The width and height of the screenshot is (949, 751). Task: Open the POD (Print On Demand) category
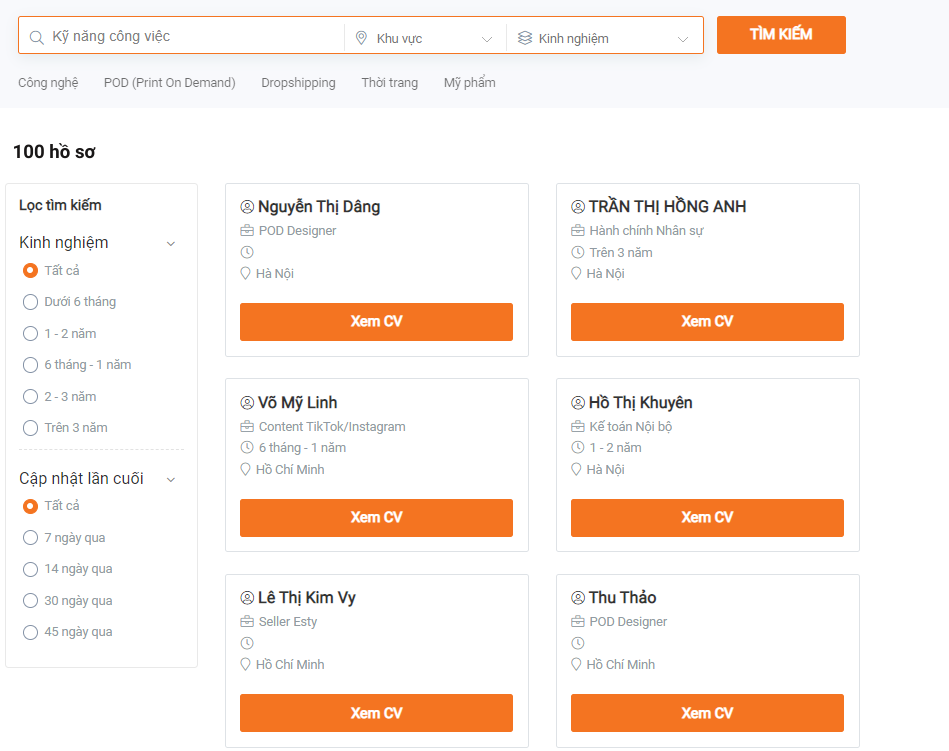pos(169,83)
